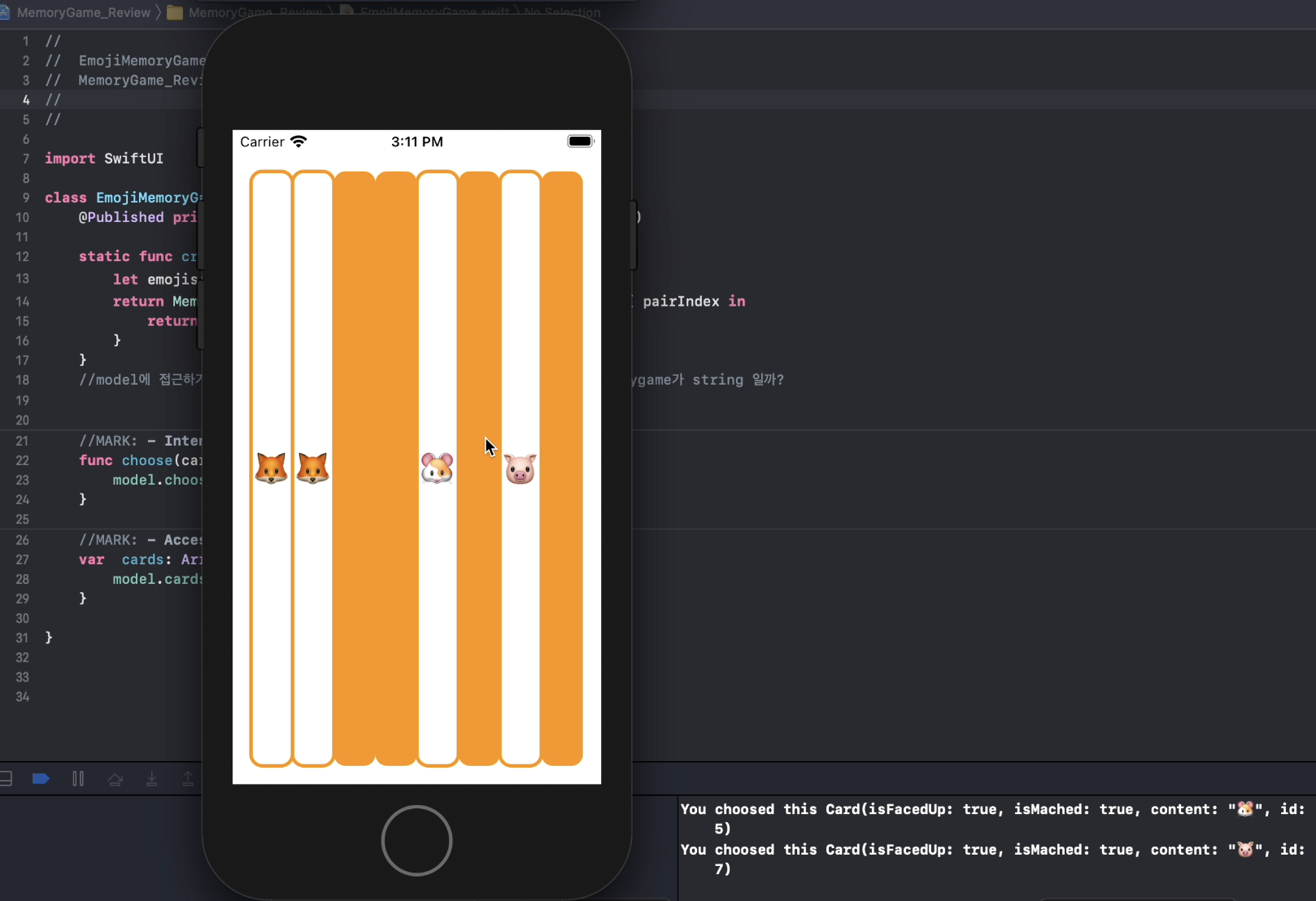1316x901 pixels.
Task: Tap the face-up fox card in simulator
Action: (x=271, y=466)
